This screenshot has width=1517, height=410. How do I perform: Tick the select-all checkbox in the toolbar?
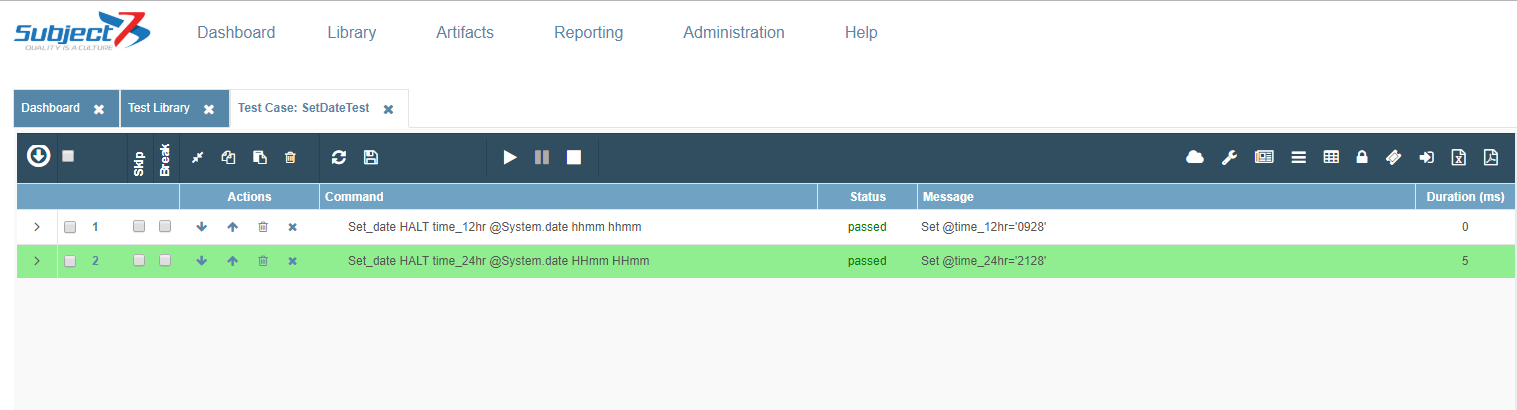(x=68, y=156)
